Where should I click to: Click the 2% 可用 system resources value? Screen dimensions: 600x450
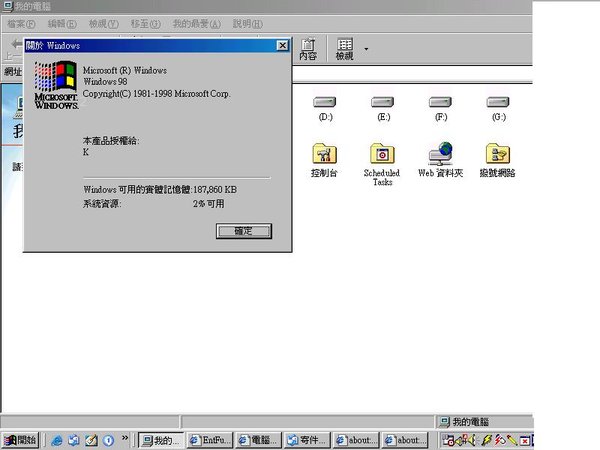point(209,204)
